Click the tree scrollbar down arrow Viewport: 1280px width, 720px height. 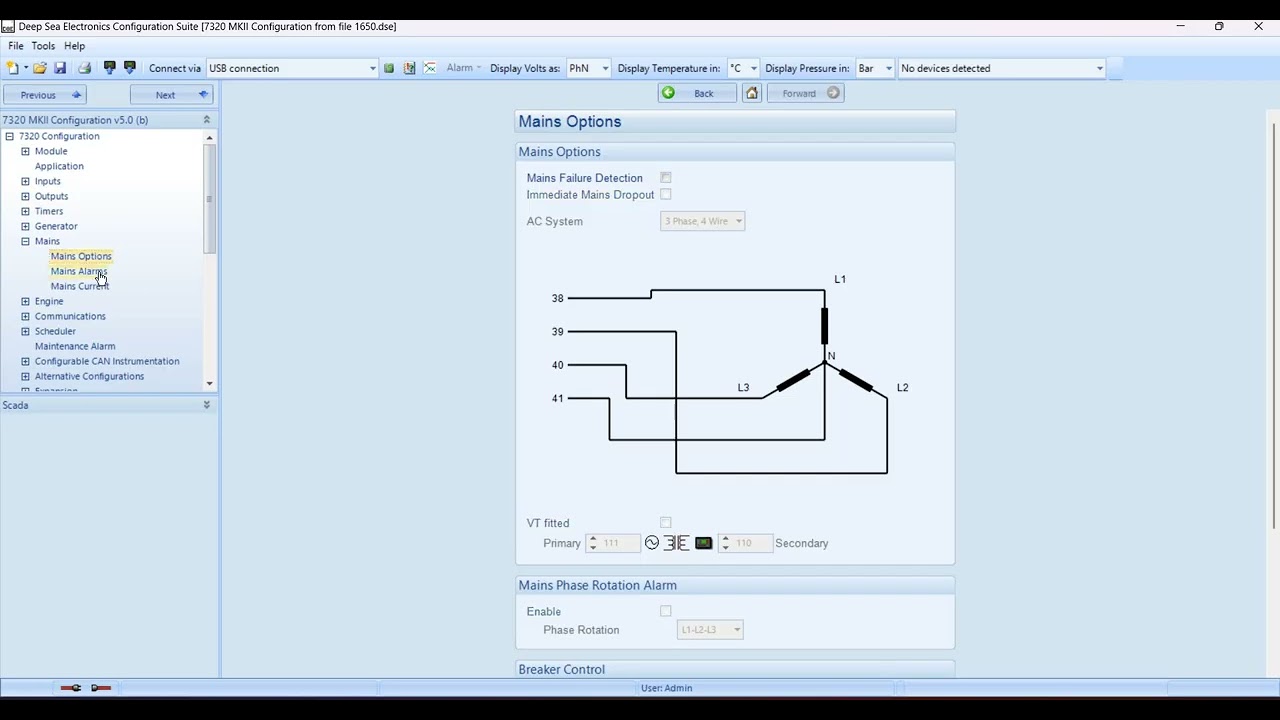click(209, 383)
